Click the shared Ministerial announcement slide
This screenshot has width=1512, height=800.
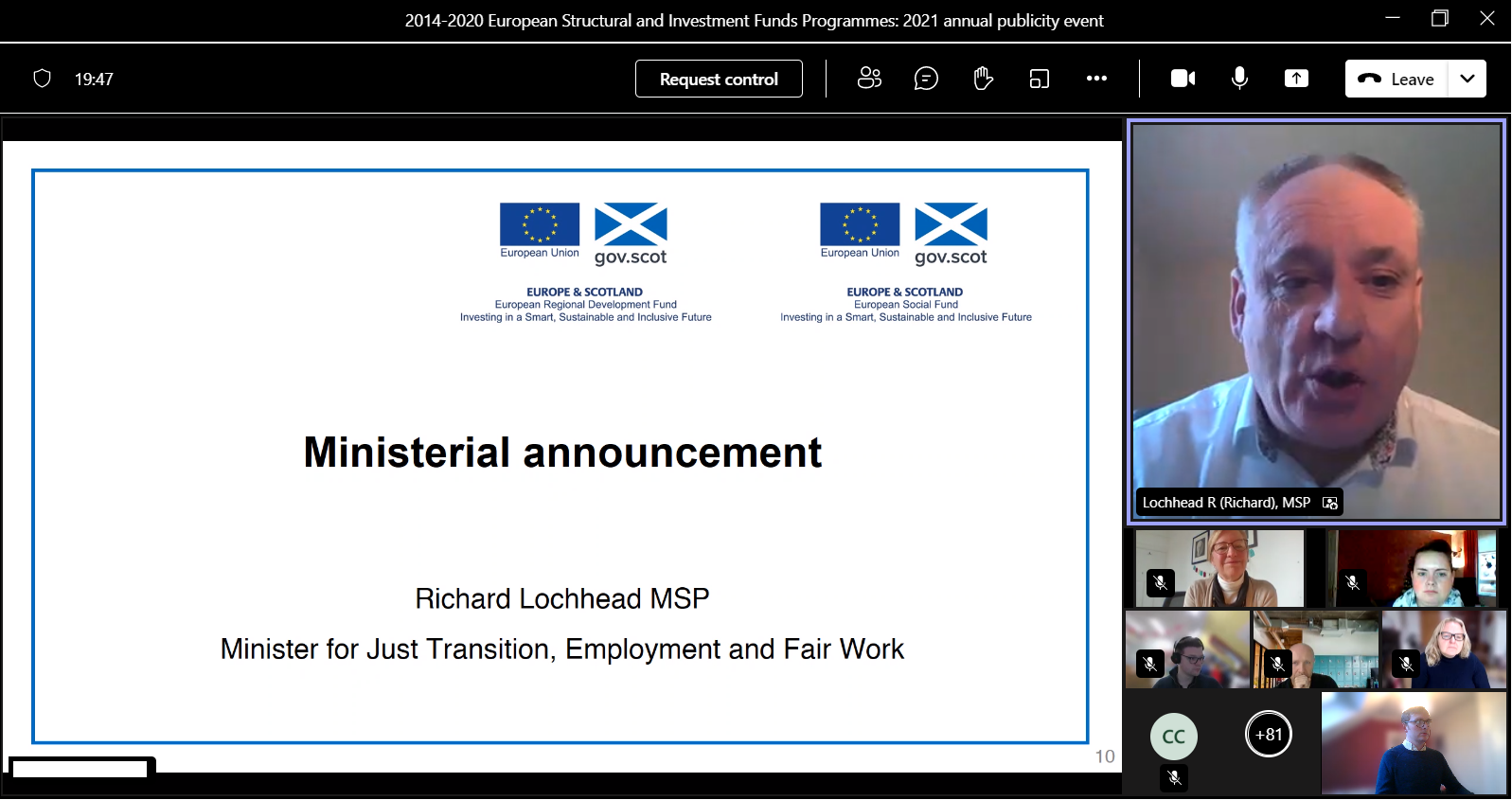point(560,454)
